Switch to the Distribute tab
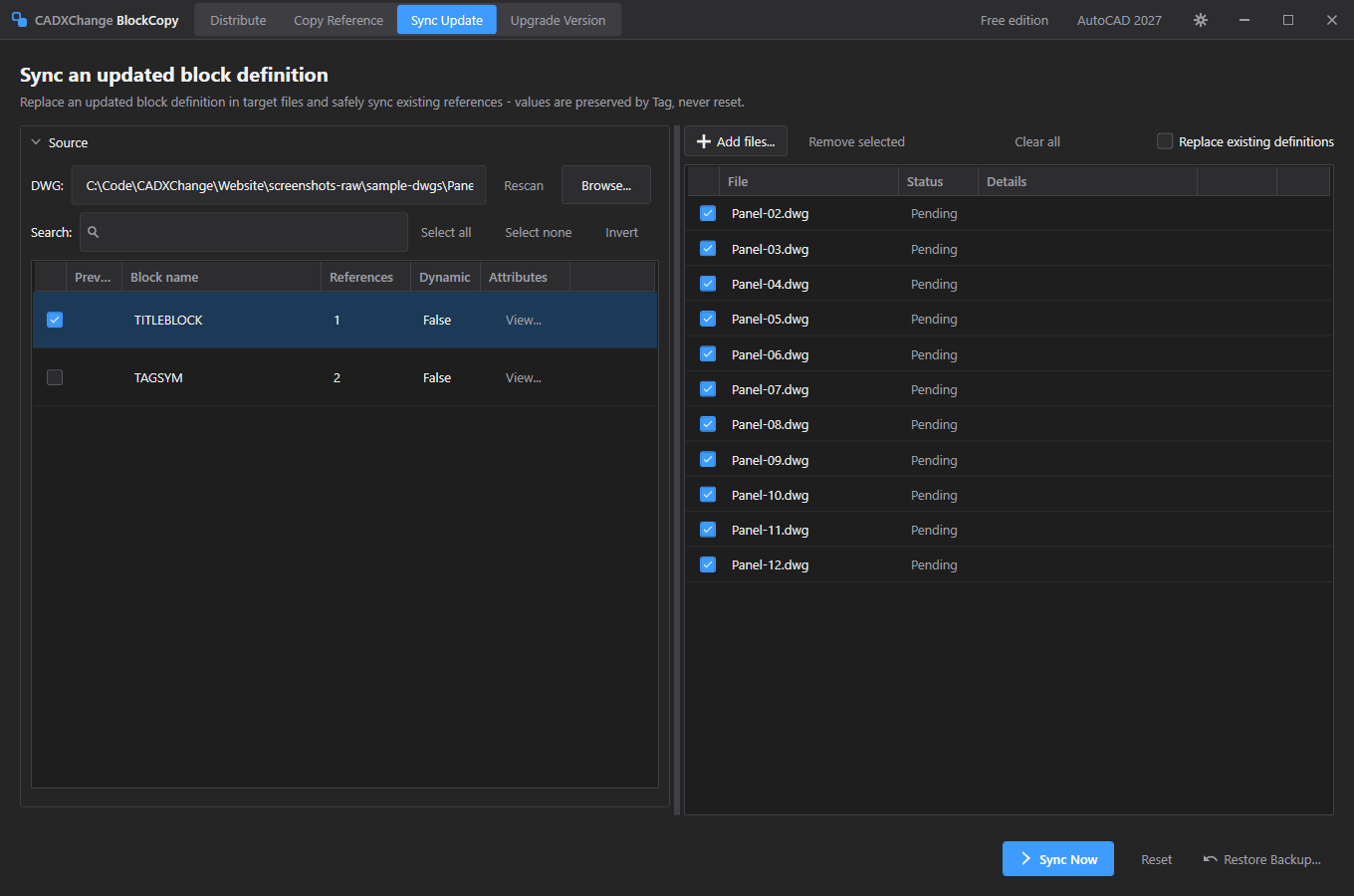The image size is (1354, 896). [238, 20]
